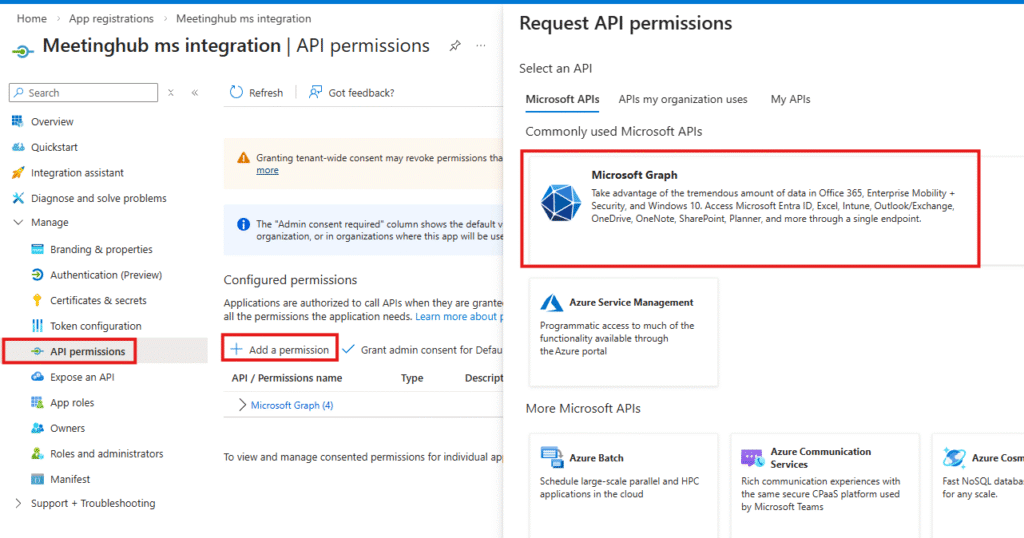Click the Azure Communication Services icon
1024x538 pixels.
[751, 458]
